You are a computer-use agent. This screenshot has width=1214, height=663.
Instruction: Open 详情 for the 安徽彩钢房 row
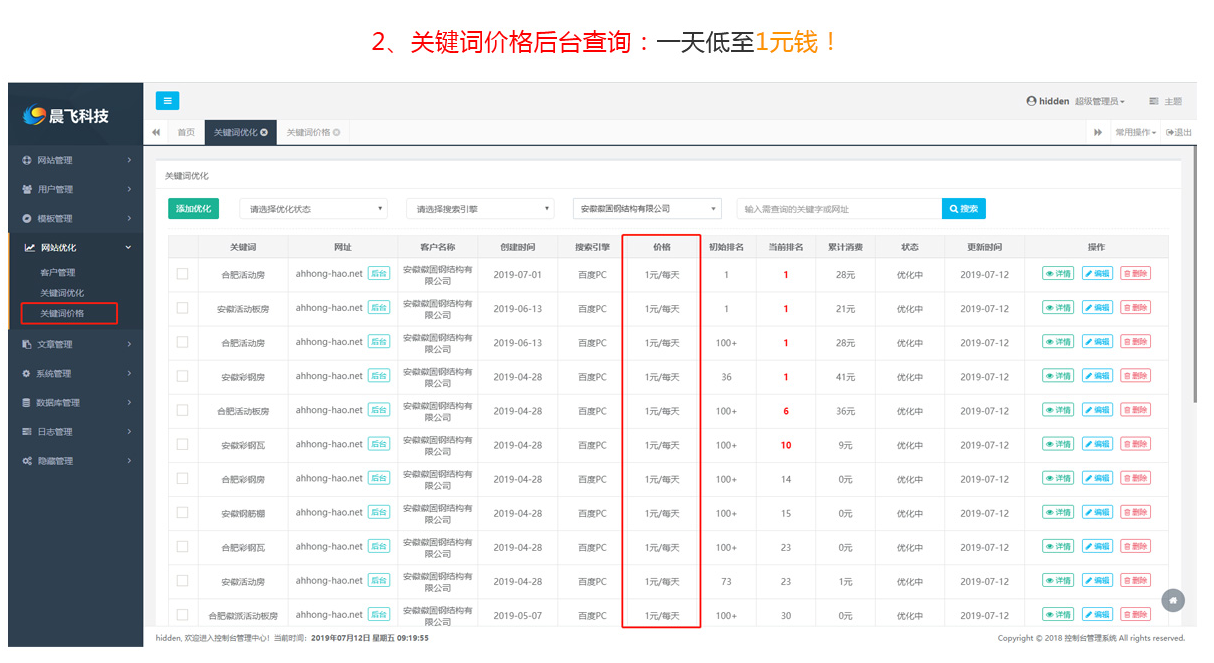tap(1058, 376)
